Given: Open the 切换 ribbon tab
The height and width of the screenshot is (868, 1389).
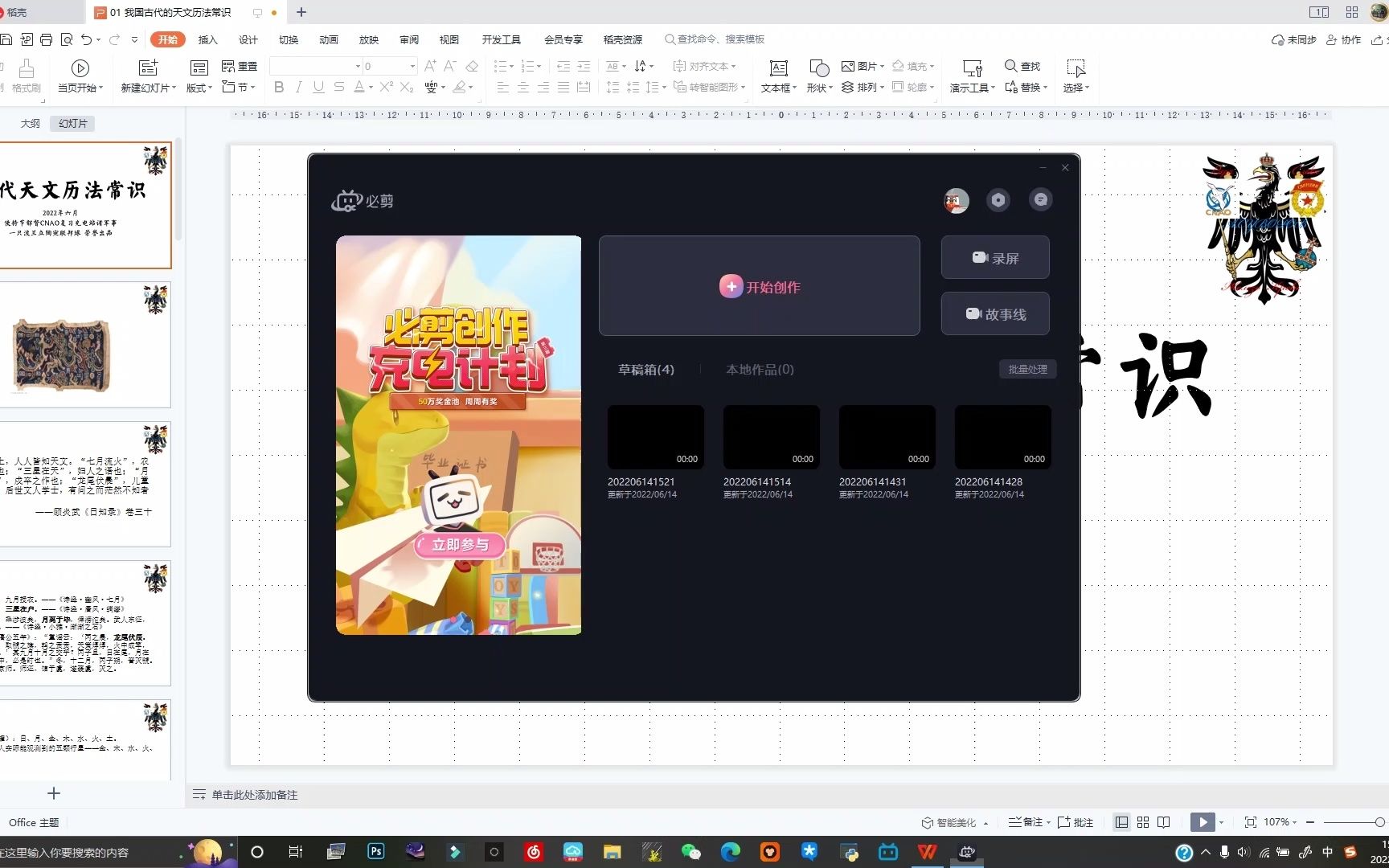Looking at the screenshot, I should pos(289,39).
